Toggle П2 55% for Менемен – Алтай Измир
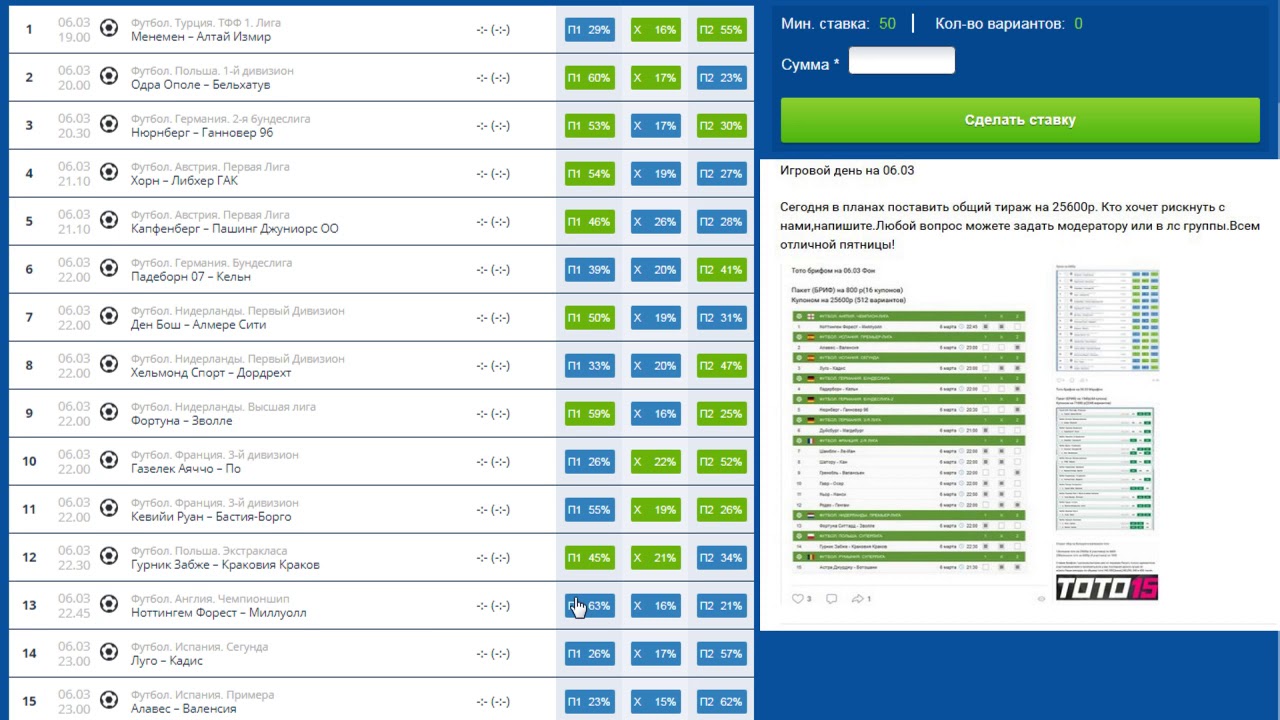 coord(722,30)
